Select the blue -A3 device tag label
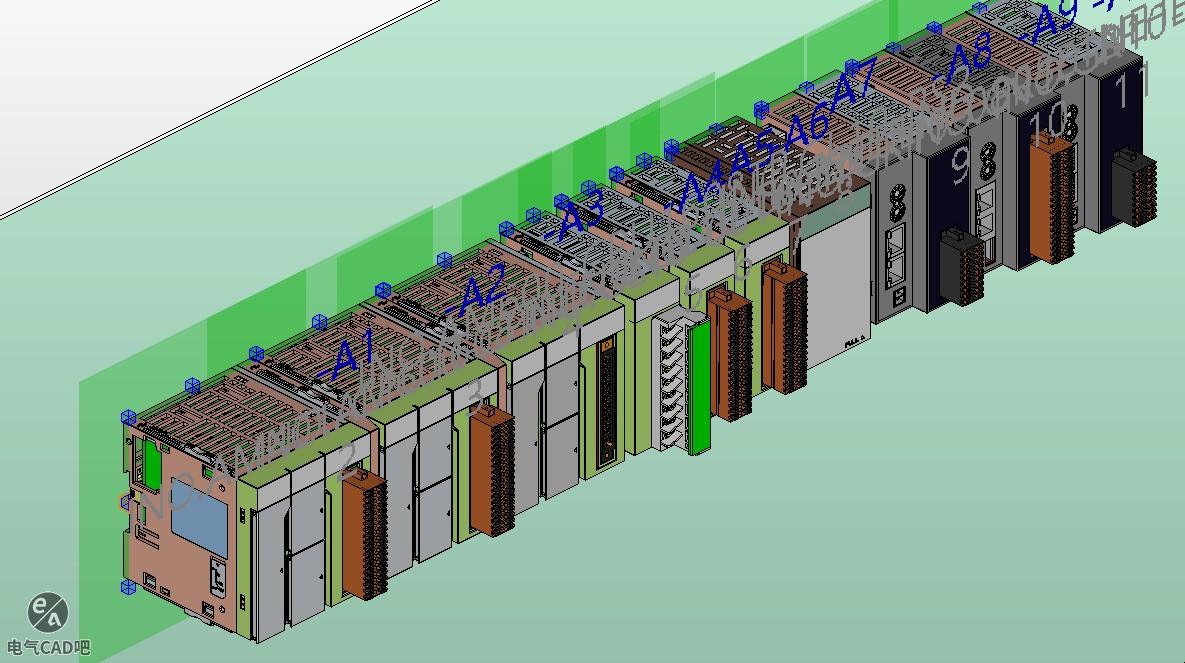 (x=574, y=215)
